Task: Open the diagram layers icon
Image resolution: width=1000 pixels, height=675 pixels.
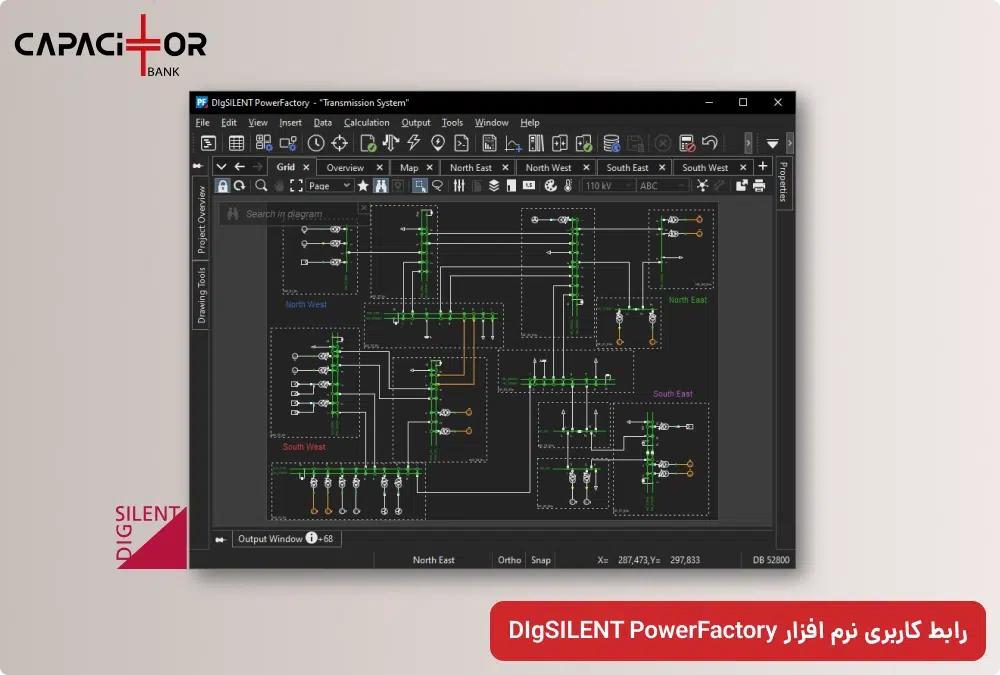Action: (x=494, y=186)
